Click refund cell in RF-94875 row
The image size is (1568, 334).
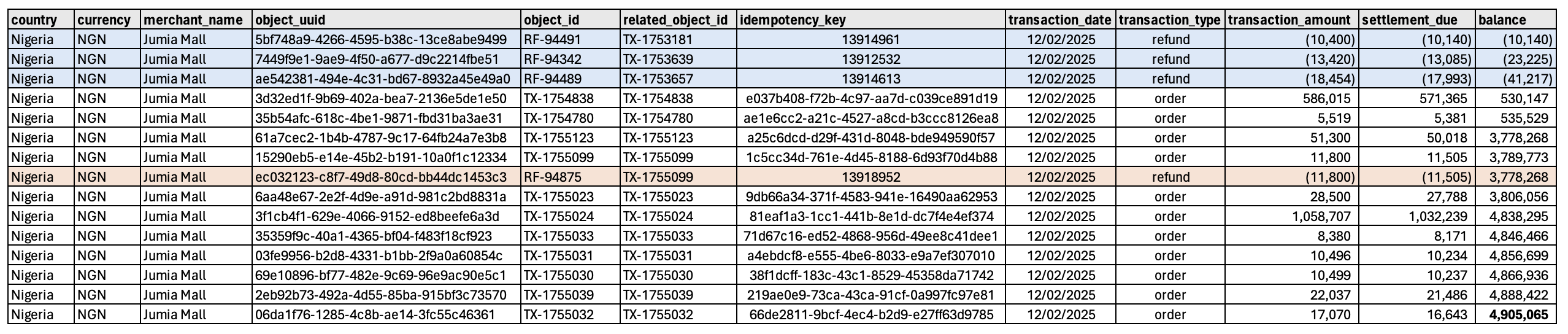click(1170, 177)
